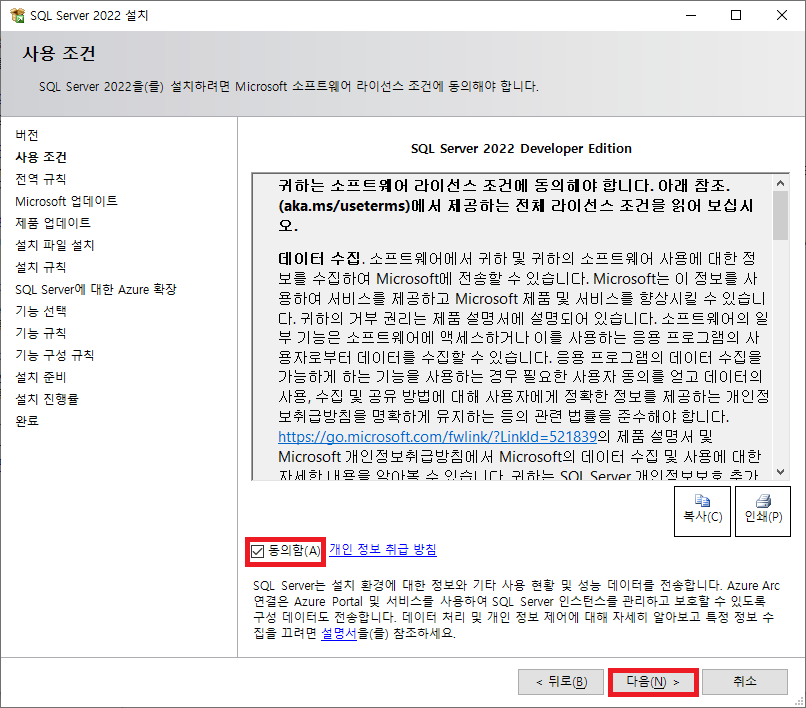
Task: Select the 완료 step in sidebar
Action: click(27, 421)
